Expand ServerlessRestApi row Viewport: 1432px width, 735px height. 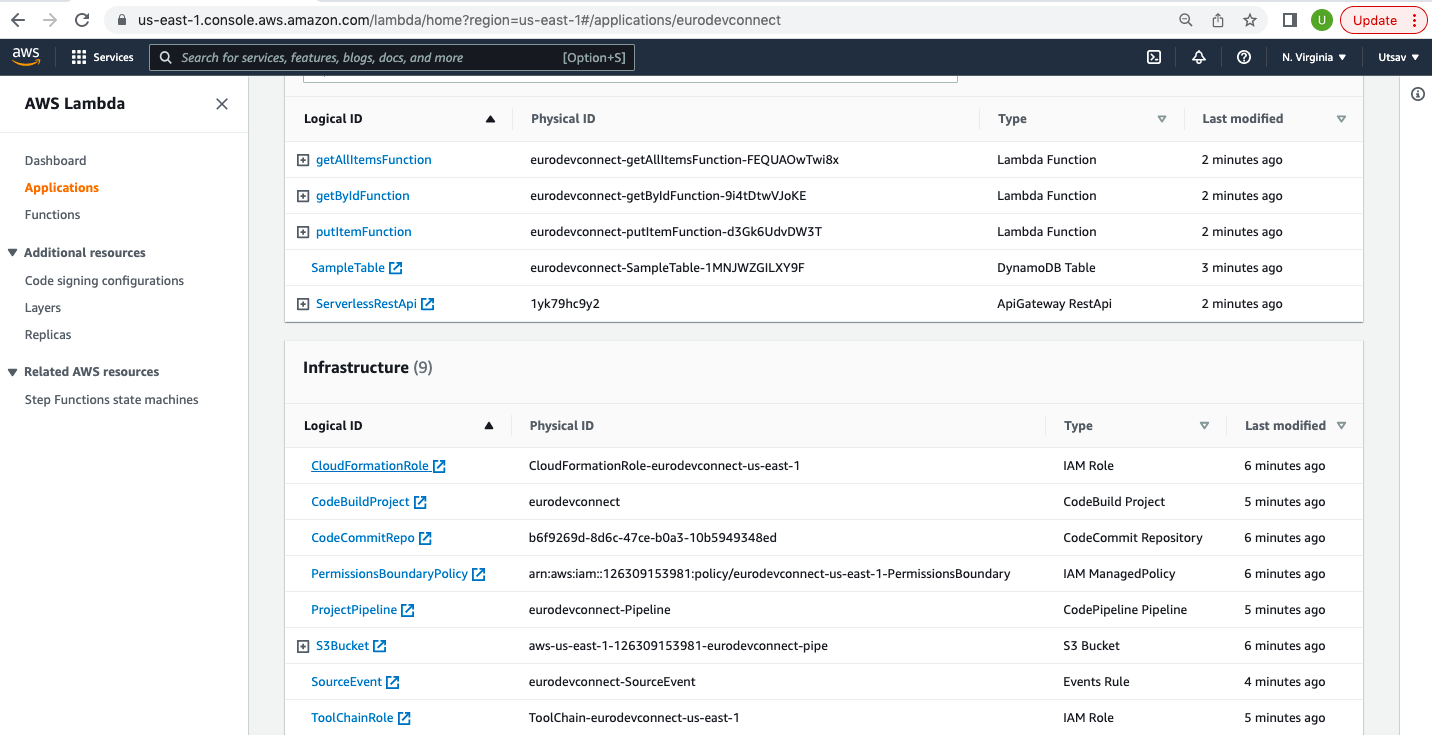pos(303,304)
